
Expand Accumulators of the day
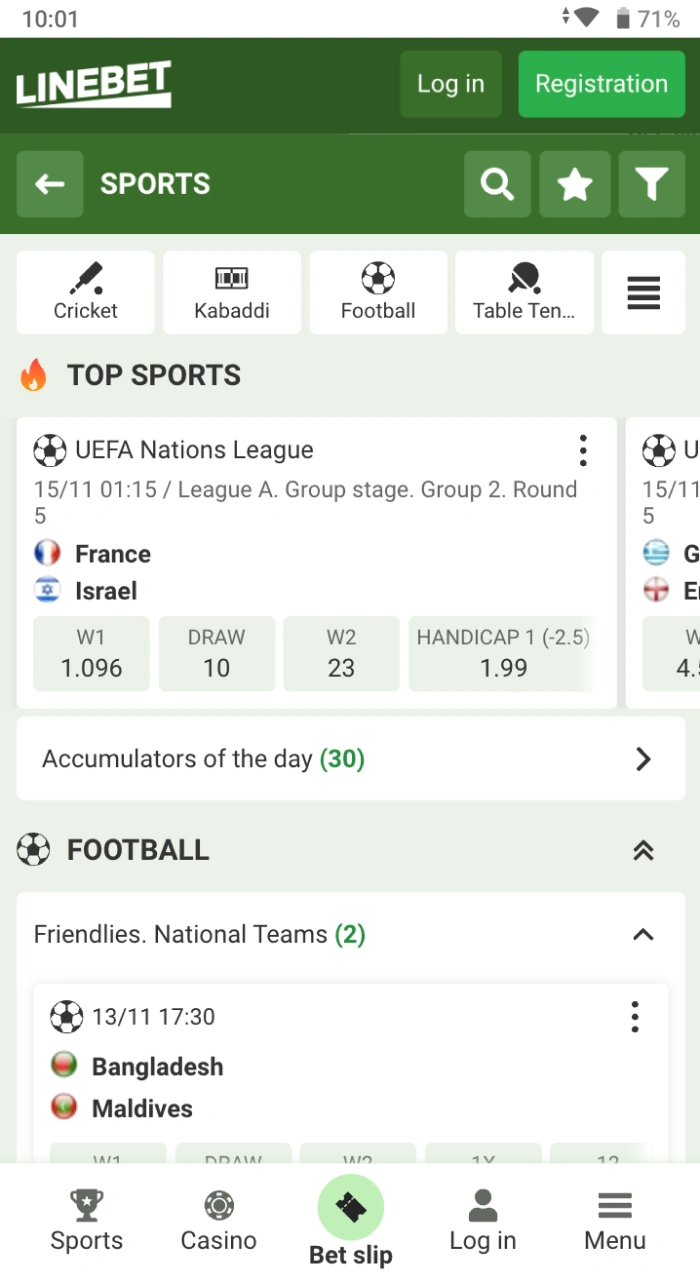(643, 759)
